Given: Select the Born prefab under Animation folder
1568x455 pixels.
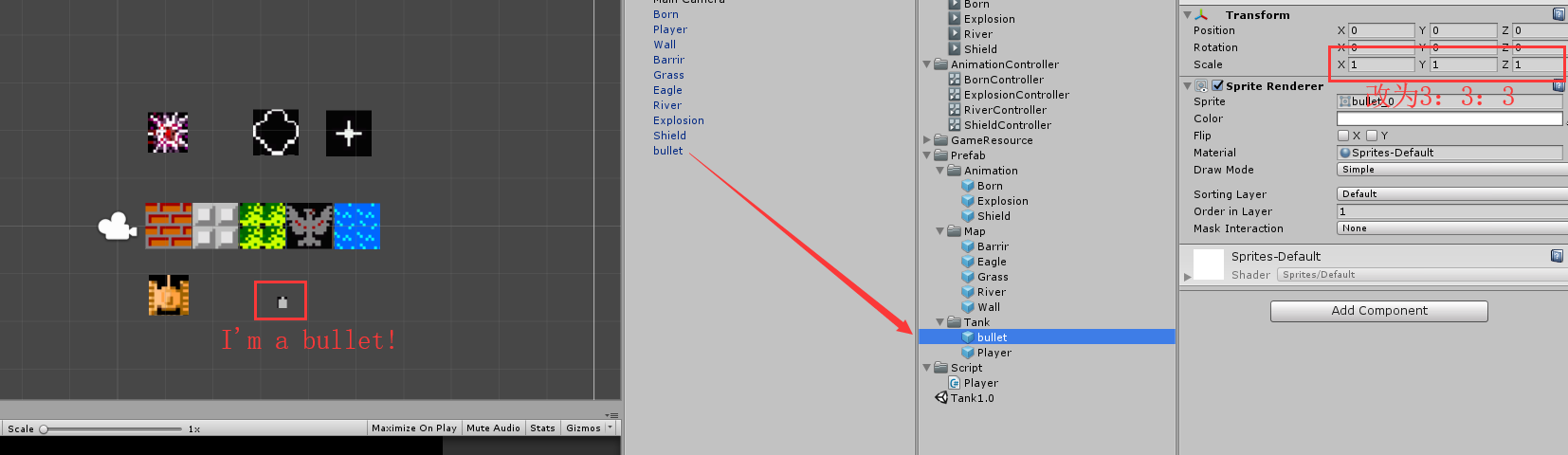Looking at the screenshot, I should (x=989, y=186).
